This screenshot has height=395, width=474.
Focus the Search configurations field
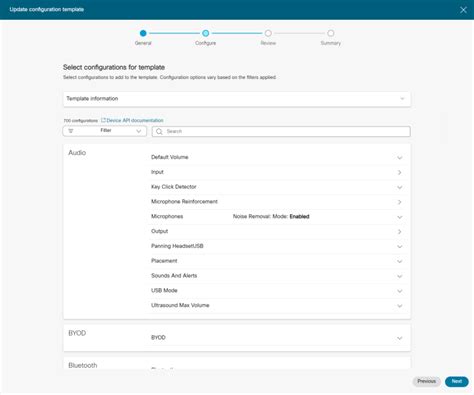pos(281,131)
